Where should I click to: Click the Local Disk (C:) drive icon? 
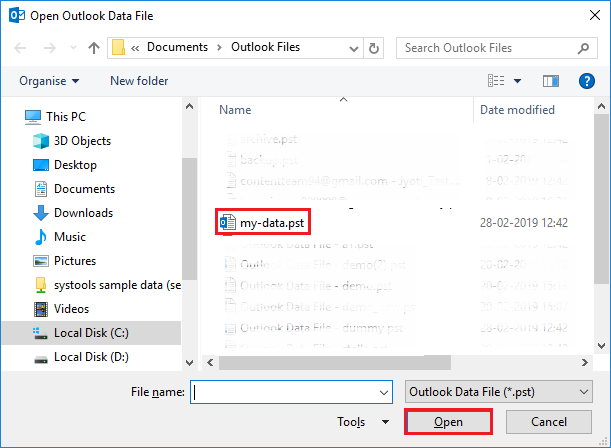(40, 333)
